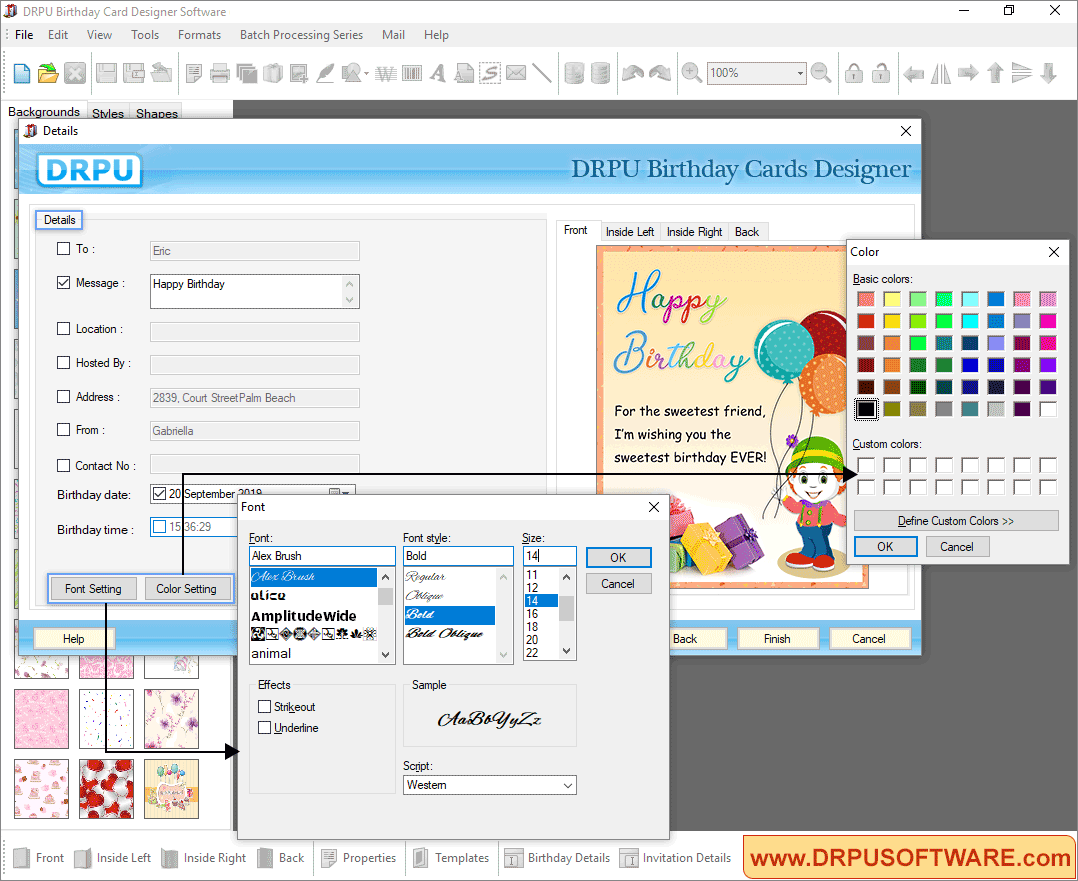Image resolution: width=1078 pixels, height=881 pixels.
Task: Select the red hearts background thumbnail
Action: (107, 789)
